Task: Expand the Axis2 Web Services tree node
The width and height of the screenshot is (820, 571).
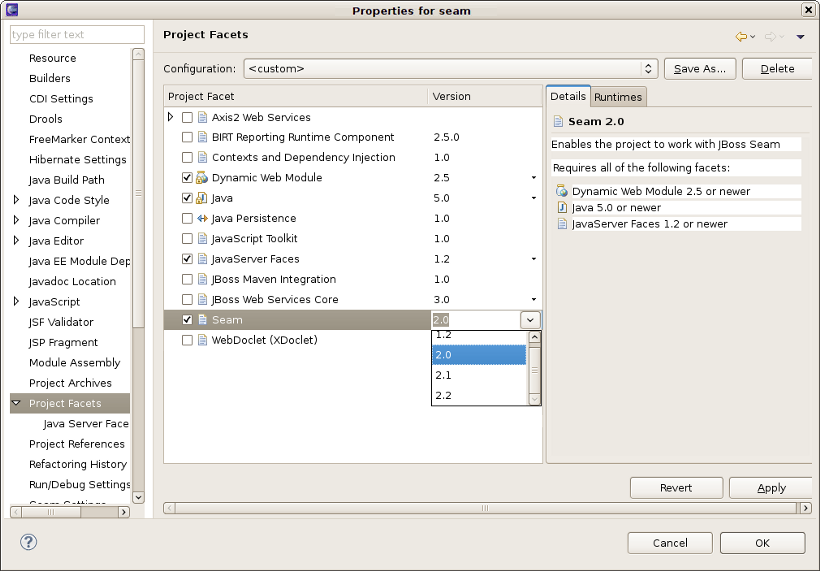Action: click(x=171, y=117)
